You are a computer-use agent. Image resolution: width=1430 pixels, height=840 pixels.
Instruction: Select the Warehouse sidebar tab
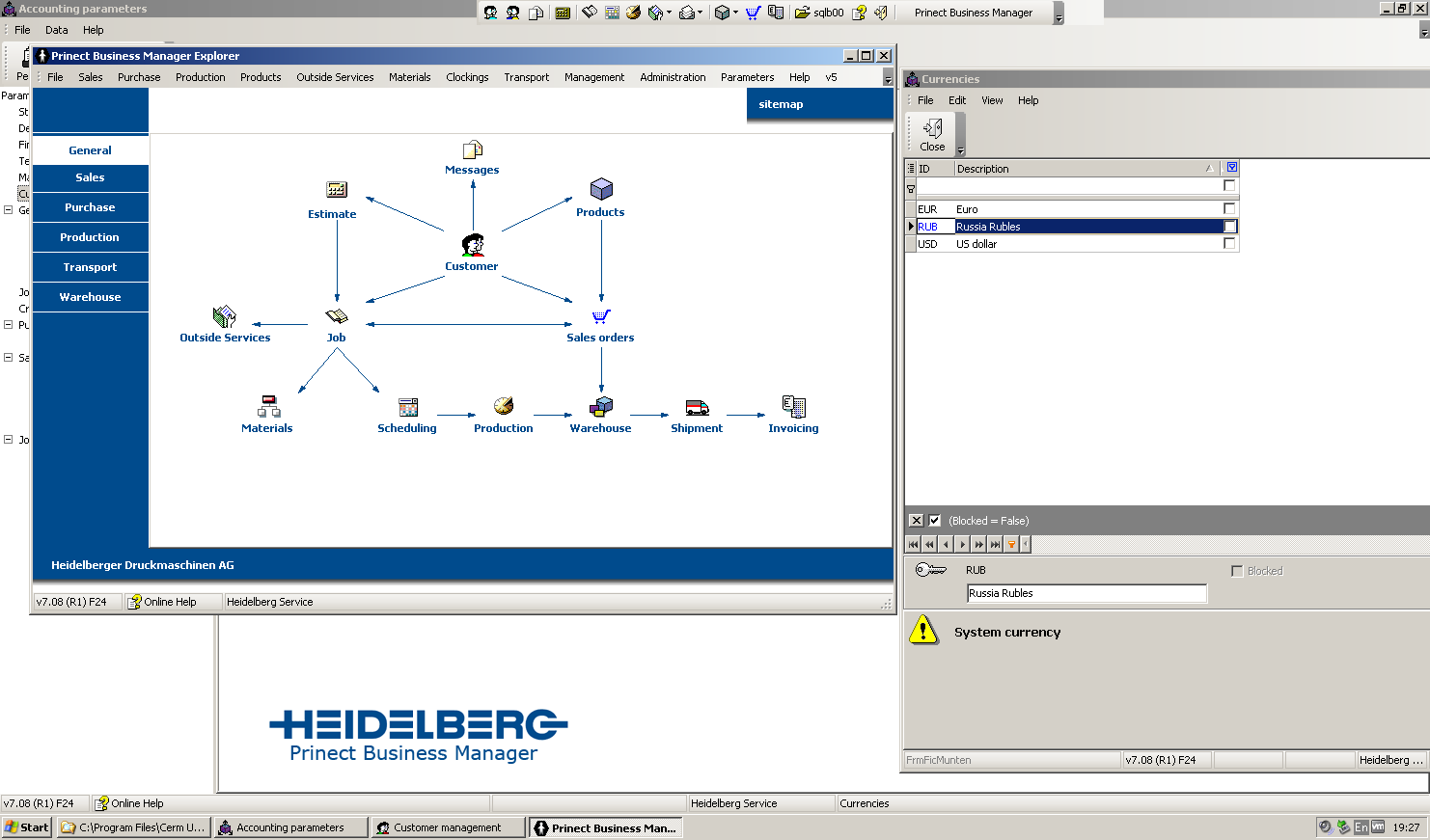click(x=91, y=297)
